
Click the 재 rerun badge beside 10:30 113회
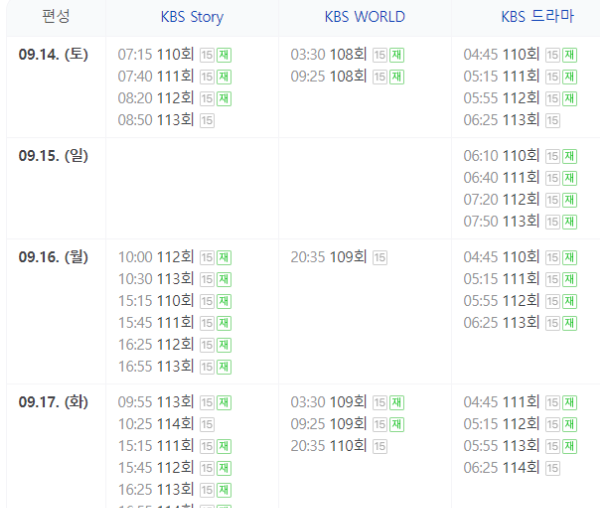click(224, 279)
